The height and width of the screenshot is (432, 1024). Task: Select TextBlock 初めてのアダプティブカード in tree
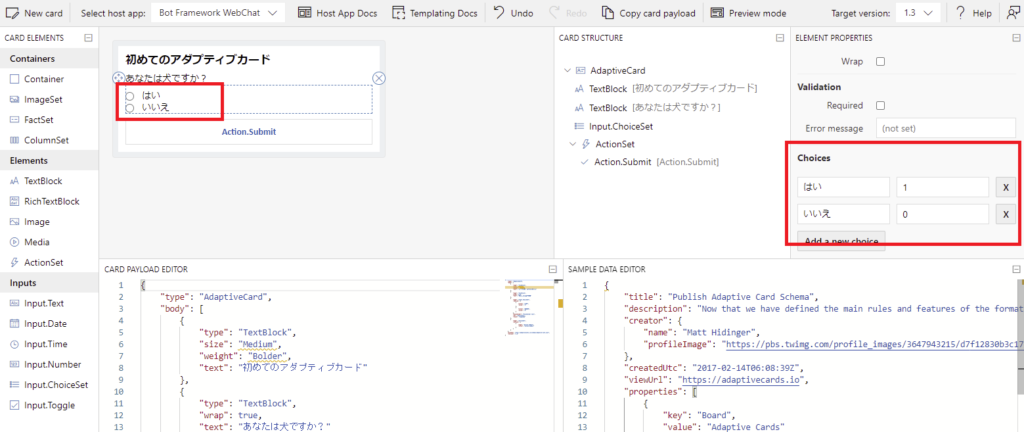pyautogui.click(x=666, y=89)
